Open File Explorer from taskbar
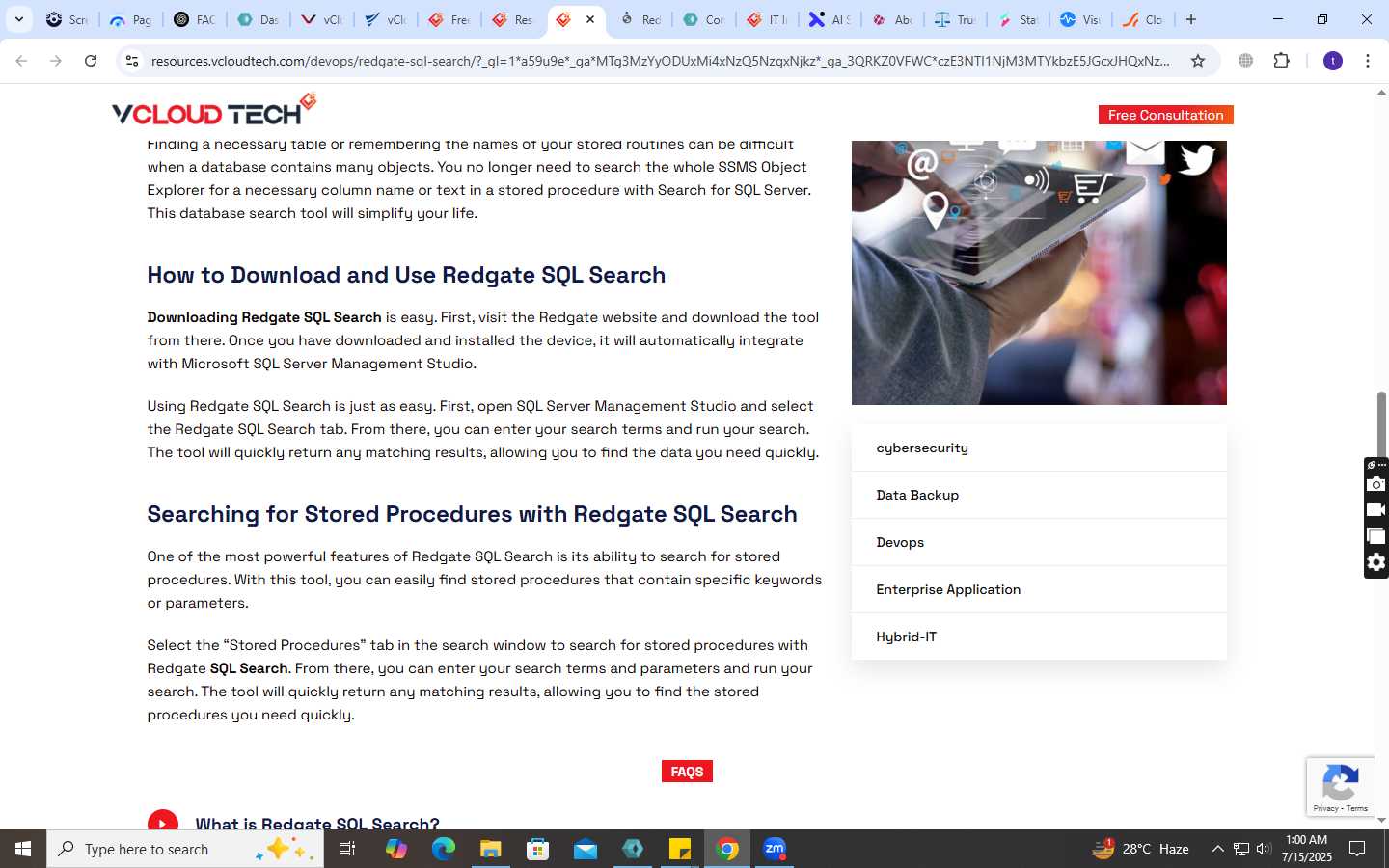This screenshot has width=1389, height=868. click(x=490, y=849)
